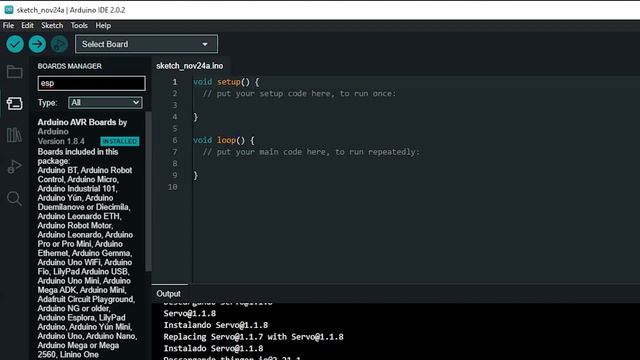
Task: Click the BOARDS MANAGER panel heading
Action: [70, 66]
